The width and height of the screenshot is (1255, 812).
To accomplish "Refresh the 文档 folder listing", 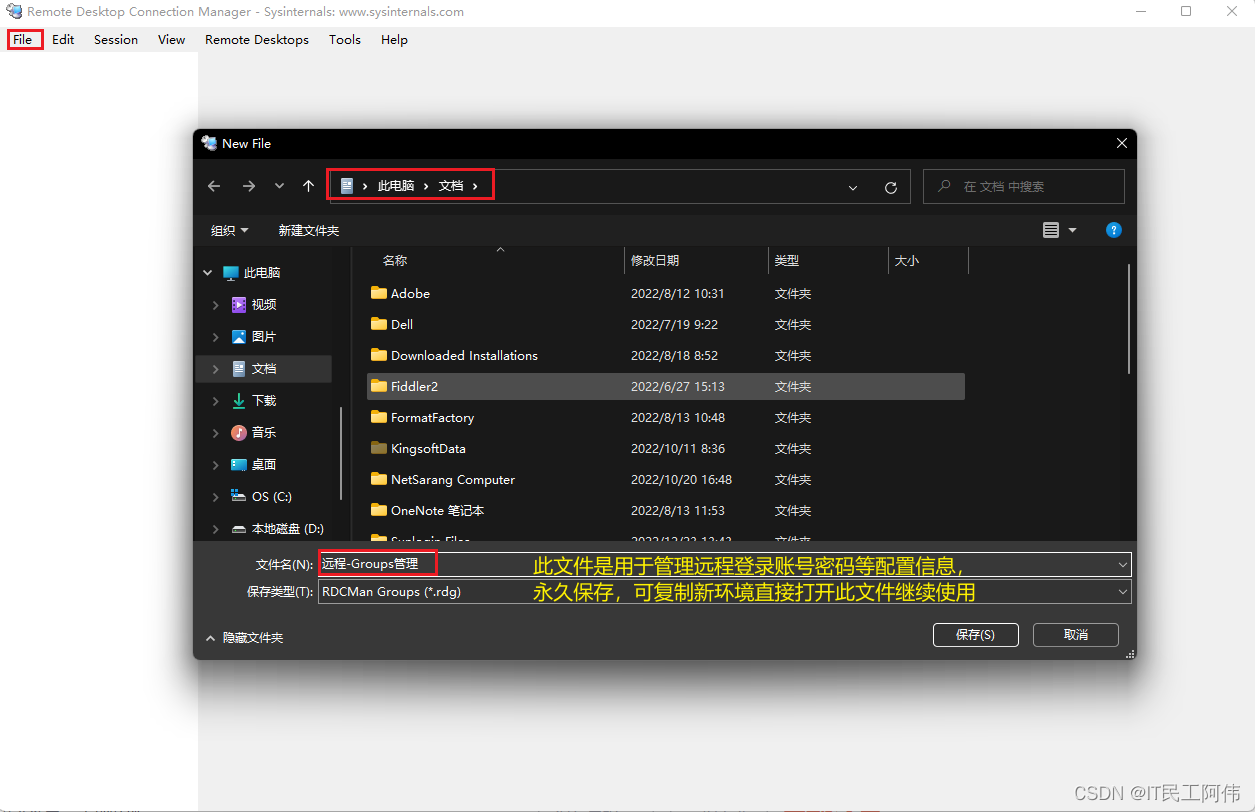I will (x=890, y=186).
